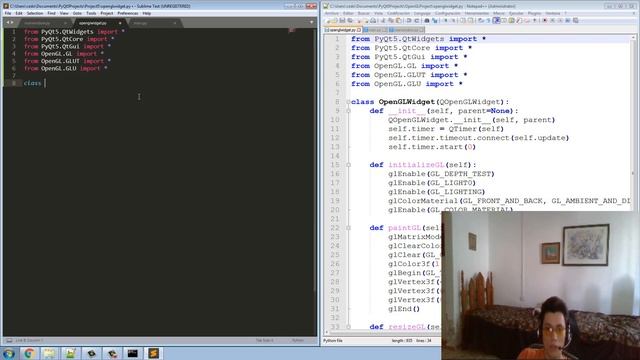Image resolution: width=640 pixels, height=360 pixels.
Task: Collapse class OpenGLWidget fold marker on line 8
Action: 348,102
